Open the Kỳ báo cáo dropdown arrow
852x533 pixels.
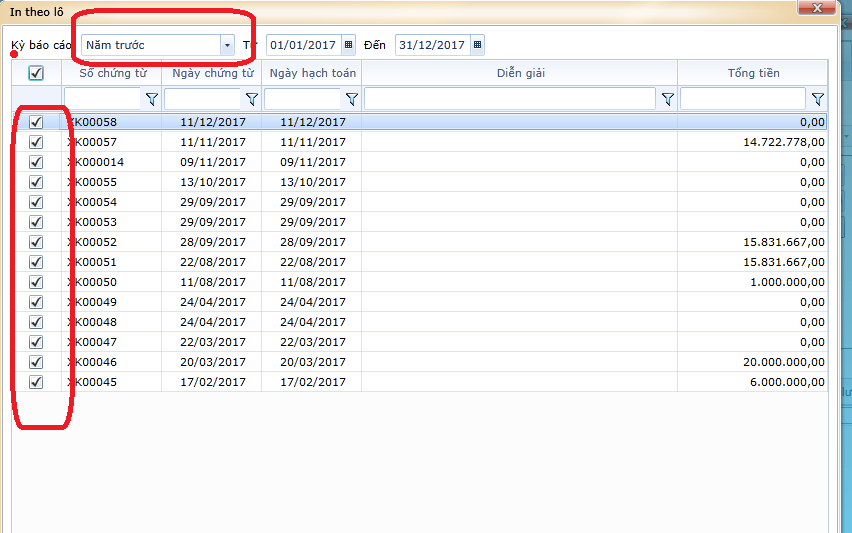coord(227,45)
